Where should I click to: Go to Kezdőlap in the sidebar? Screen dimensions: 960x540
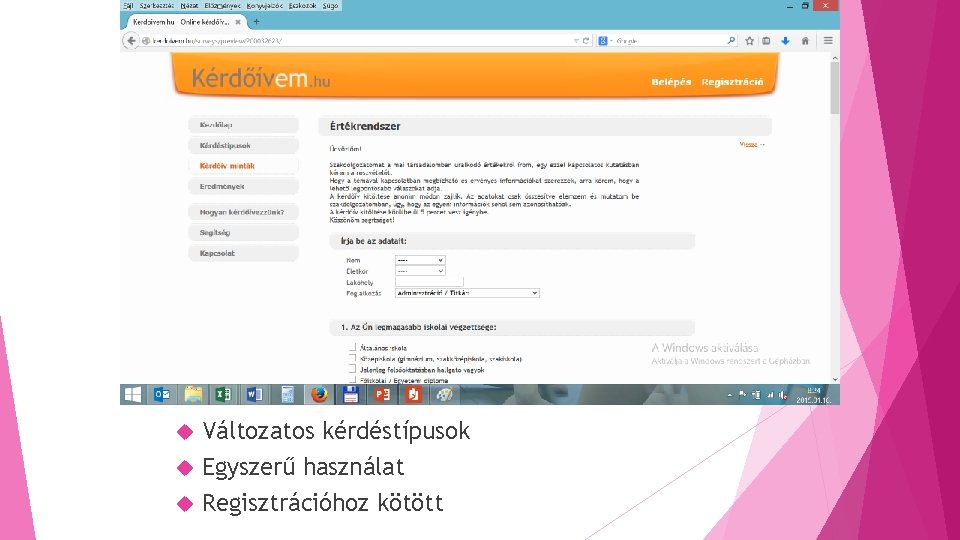tap(243, 125)
